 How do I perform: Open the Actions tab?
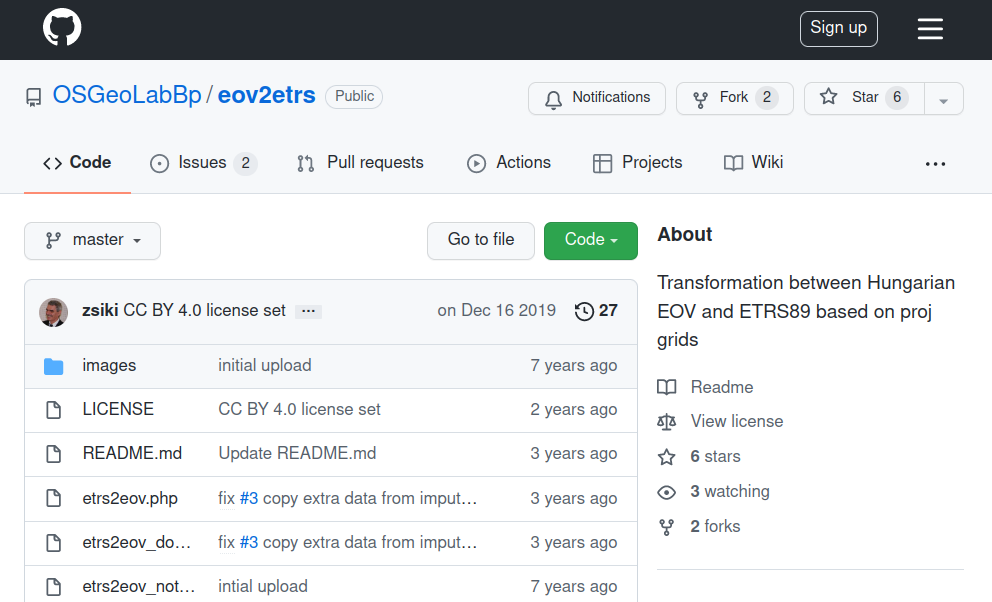coord(509,163)
